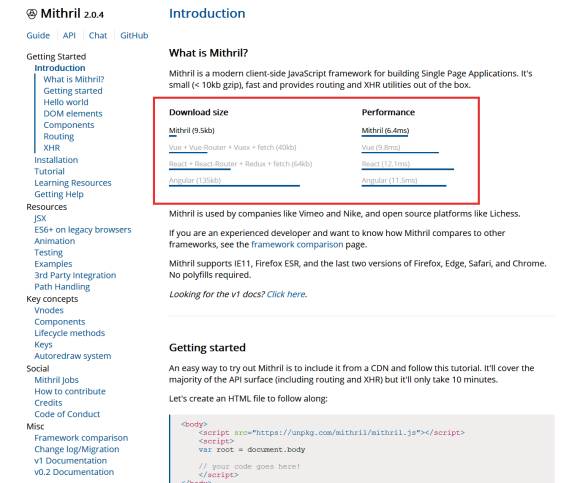Open Change log/Migration page
The height and width of the screenshot is (483, 580).
(77, 449)
